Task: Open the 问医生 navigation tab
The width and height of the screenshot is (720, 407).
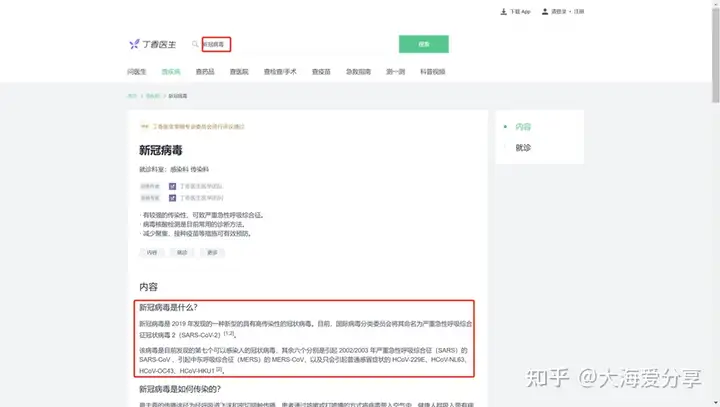Action: click(x=137, y=72)
